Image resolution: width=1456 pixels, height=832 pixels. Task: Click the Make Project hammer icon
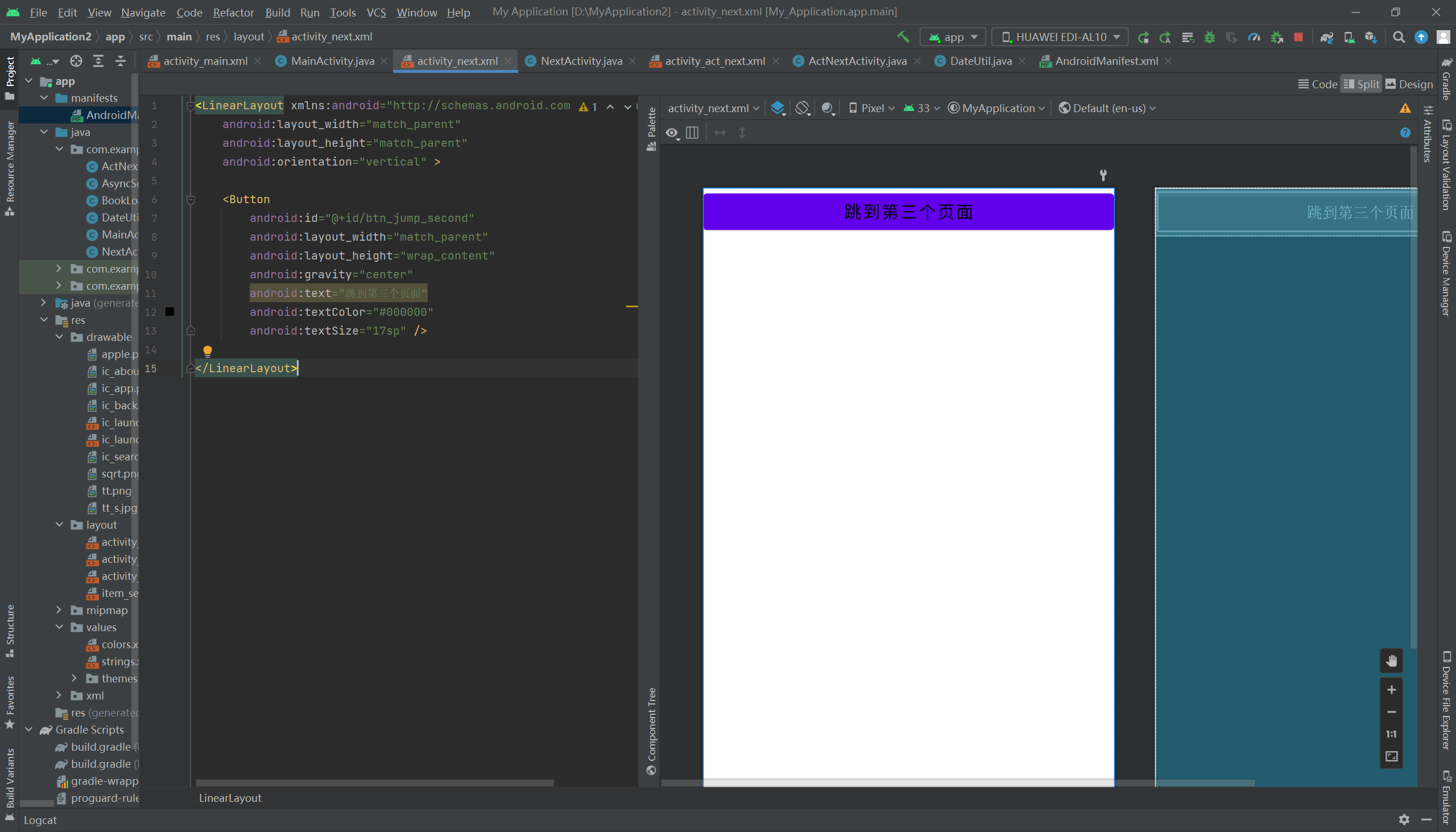tap(903, 37)
